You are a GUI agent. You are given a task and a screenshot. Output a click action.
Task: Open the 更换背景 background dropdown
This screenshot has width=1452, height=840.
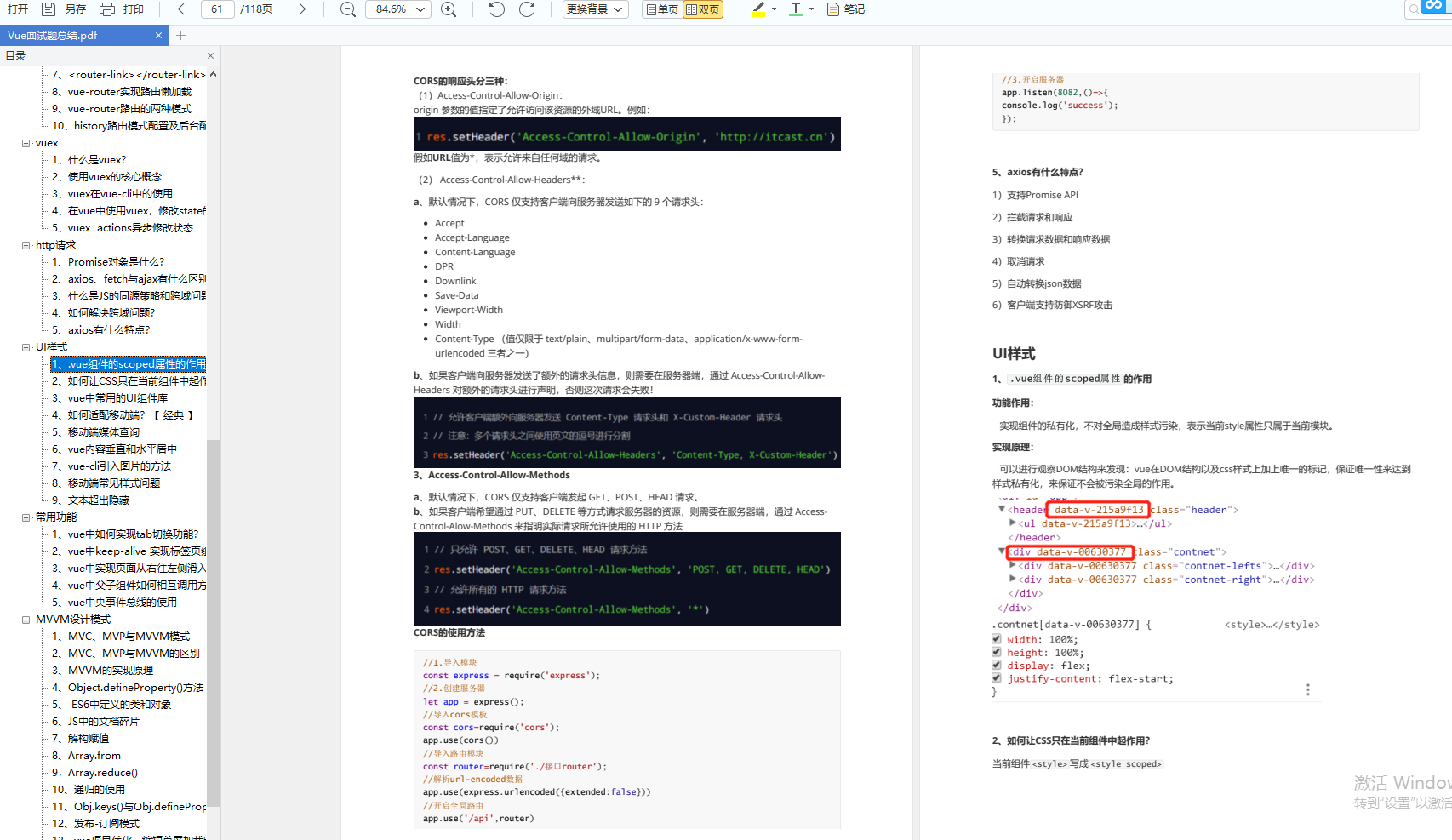(x=595, y=9)
